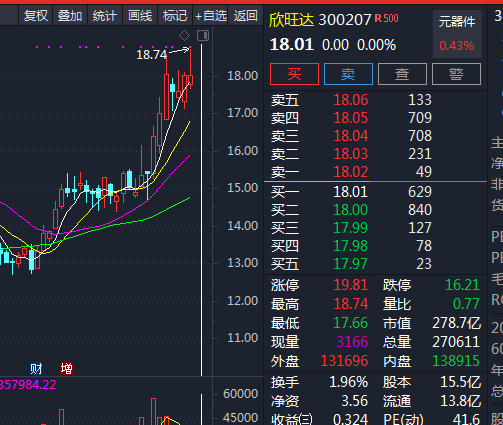Click the blue 卖 sell button
Viewport: 503px width, 425px height.
[348, 74]
